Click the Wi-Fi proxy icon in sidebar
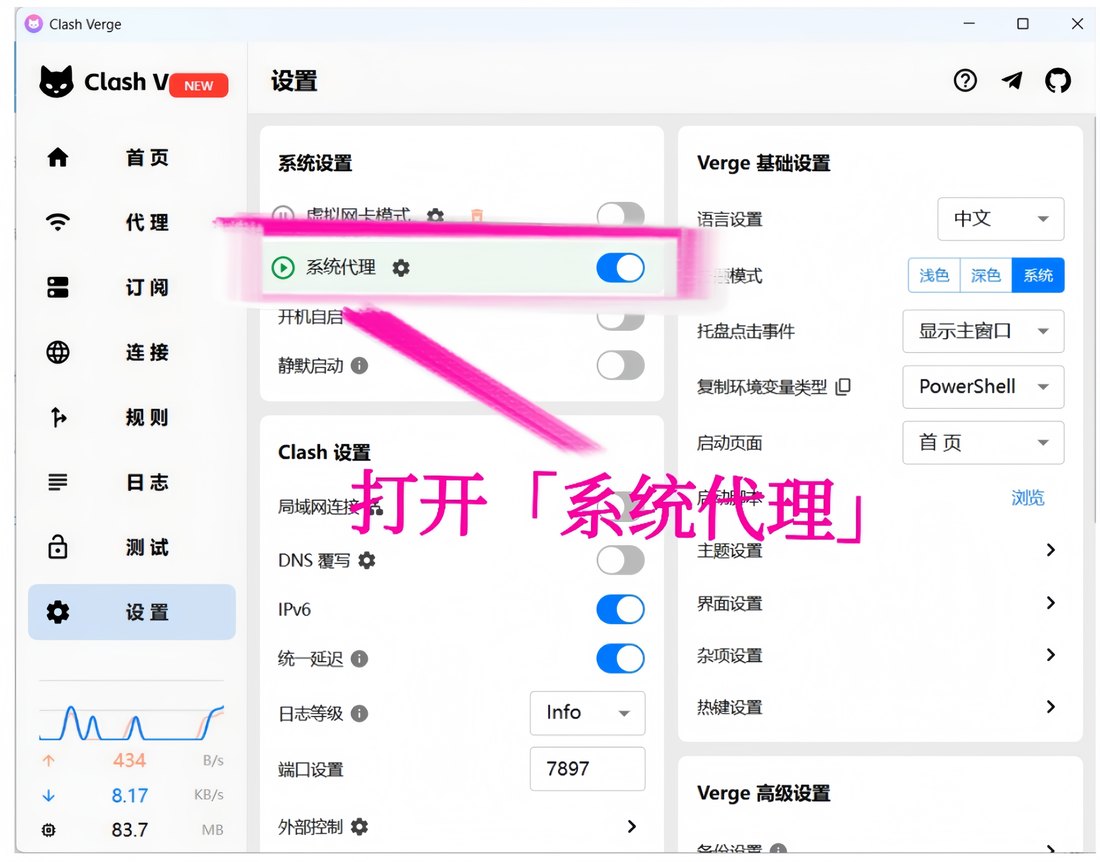Image resolution: width=1100 pixels, height=862 pixels. (x=58, y=222)
